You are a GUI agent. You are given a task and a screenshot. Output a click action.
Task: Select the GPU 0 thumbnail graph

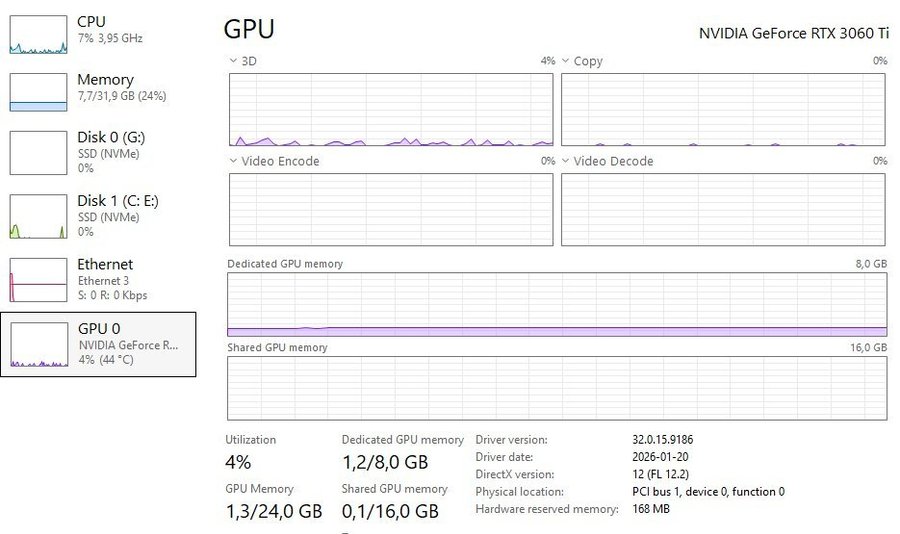pyautogui.click(x=38, y=345)
